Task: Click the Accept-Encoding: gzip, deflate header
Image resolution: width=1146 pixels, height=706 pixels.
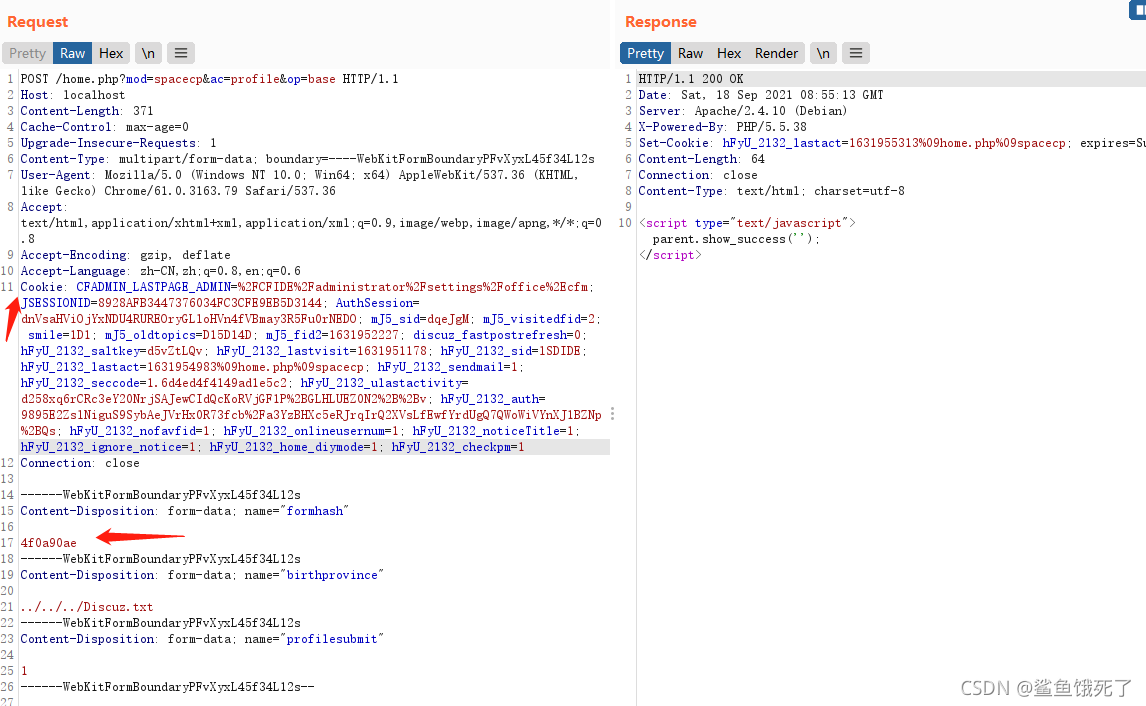Action: click(x=125, y=255)
